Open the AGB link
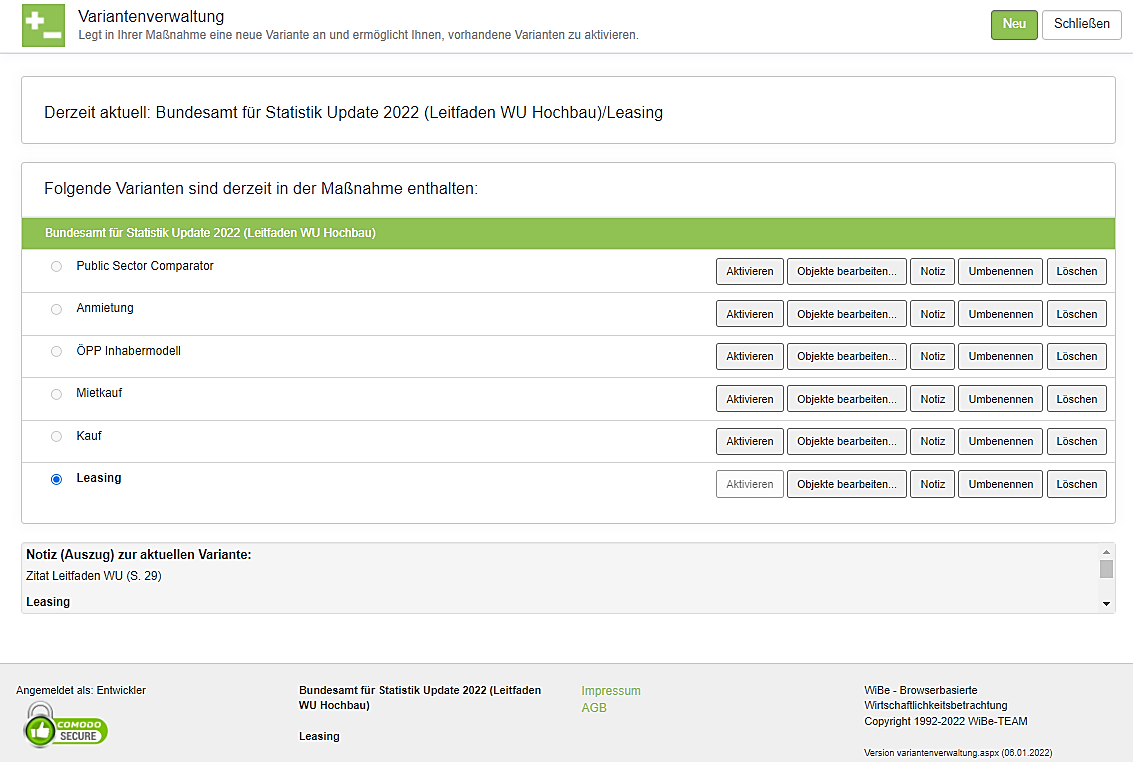Image resolution: width=1133 pixels, height=762 pixels. [x=594, y=708]
